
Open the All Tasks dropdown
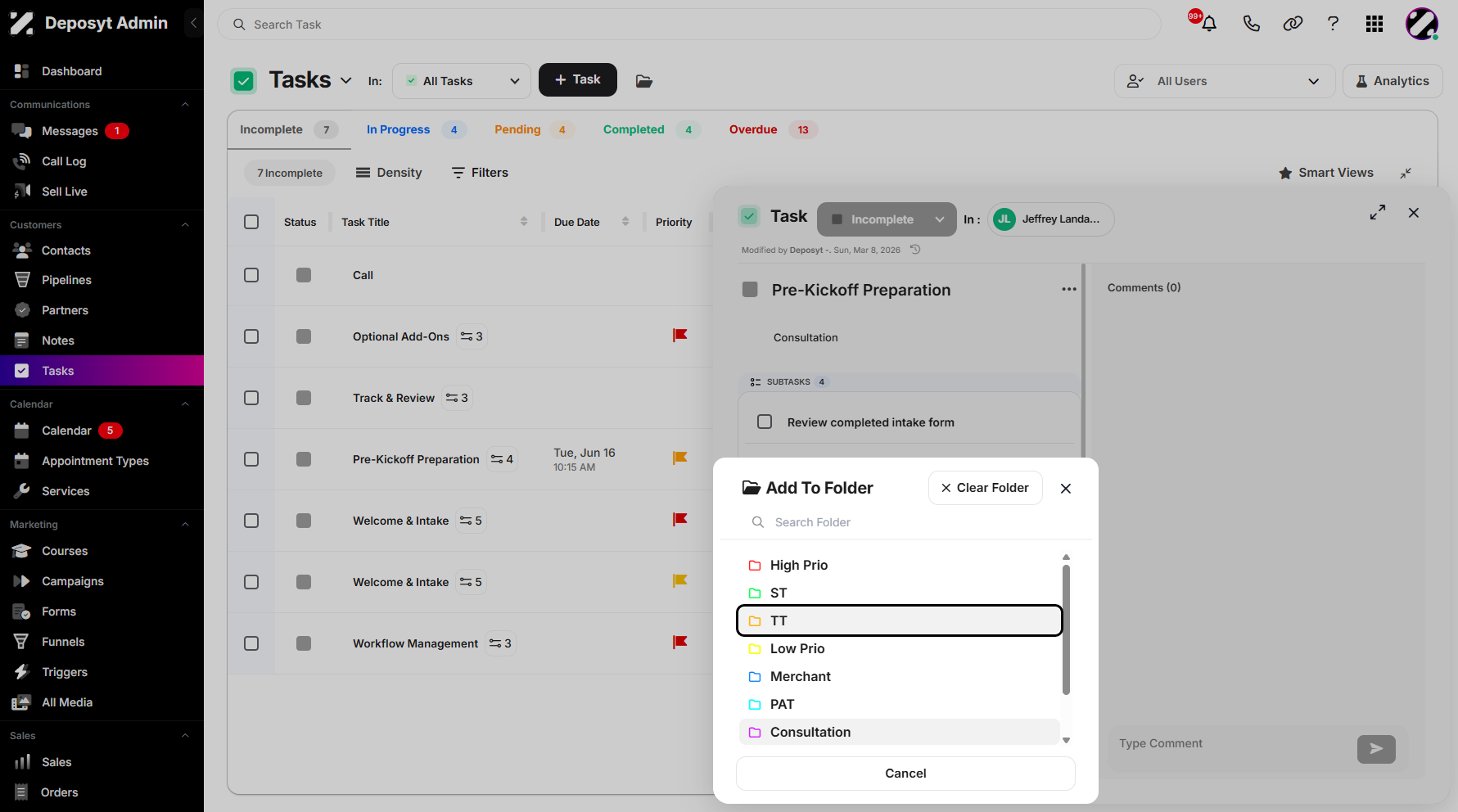(462, 81)
